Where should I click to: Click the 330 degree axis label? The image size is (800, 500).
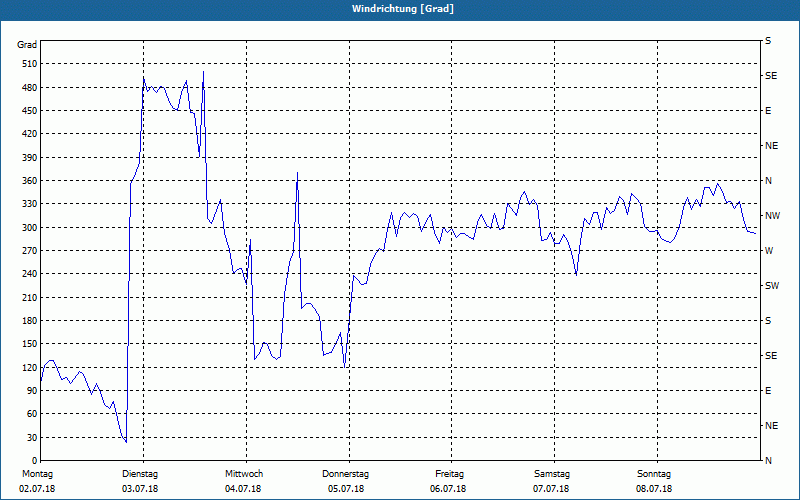[30, 204]
